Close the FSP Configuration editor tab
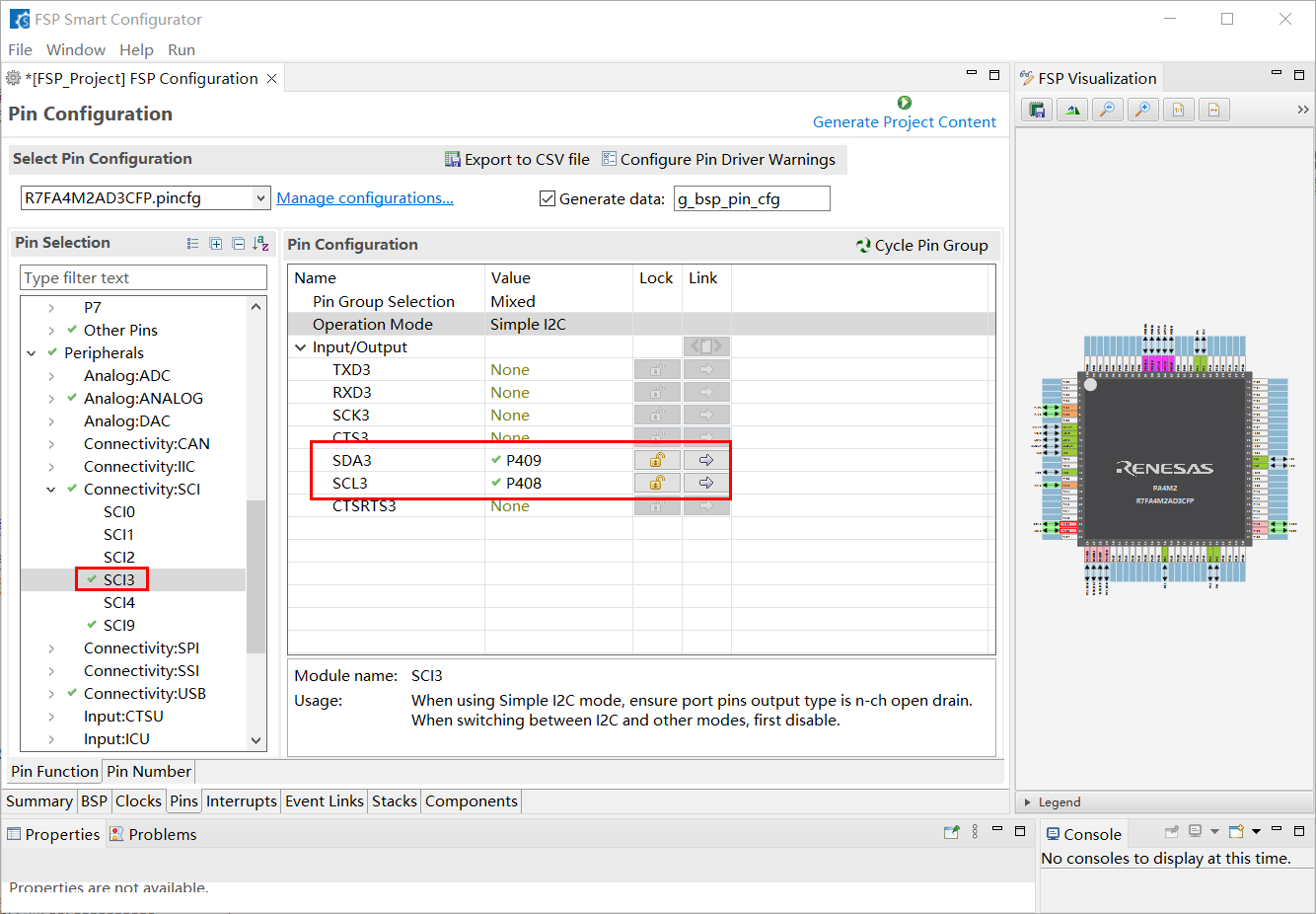Image resolution: width=1316 pixels, height=914 pixels. coord(271,79)
